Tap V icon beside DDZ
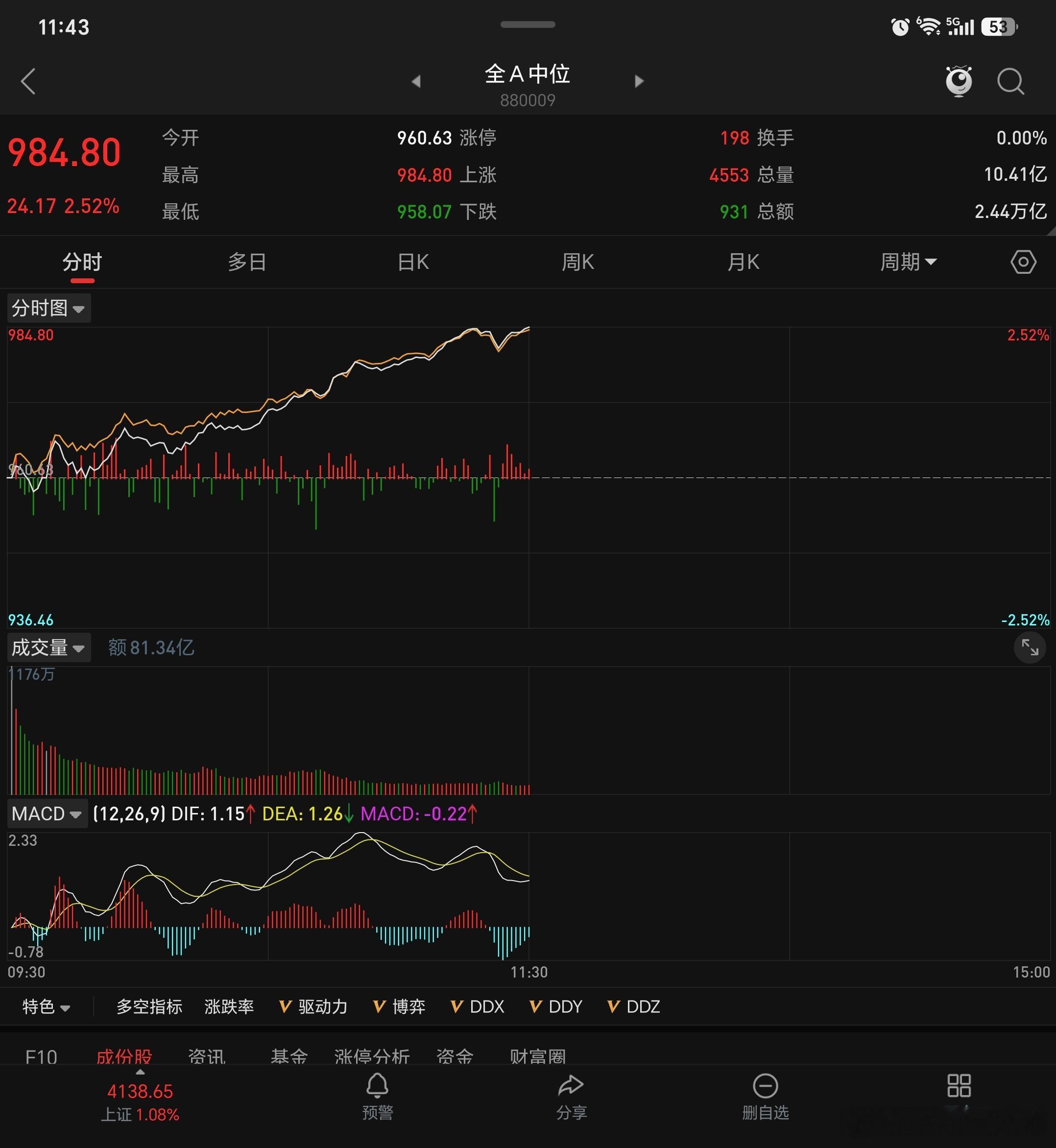Image resolution: width=1056 pixels, height=1148 pixels. coord(613,1006)
